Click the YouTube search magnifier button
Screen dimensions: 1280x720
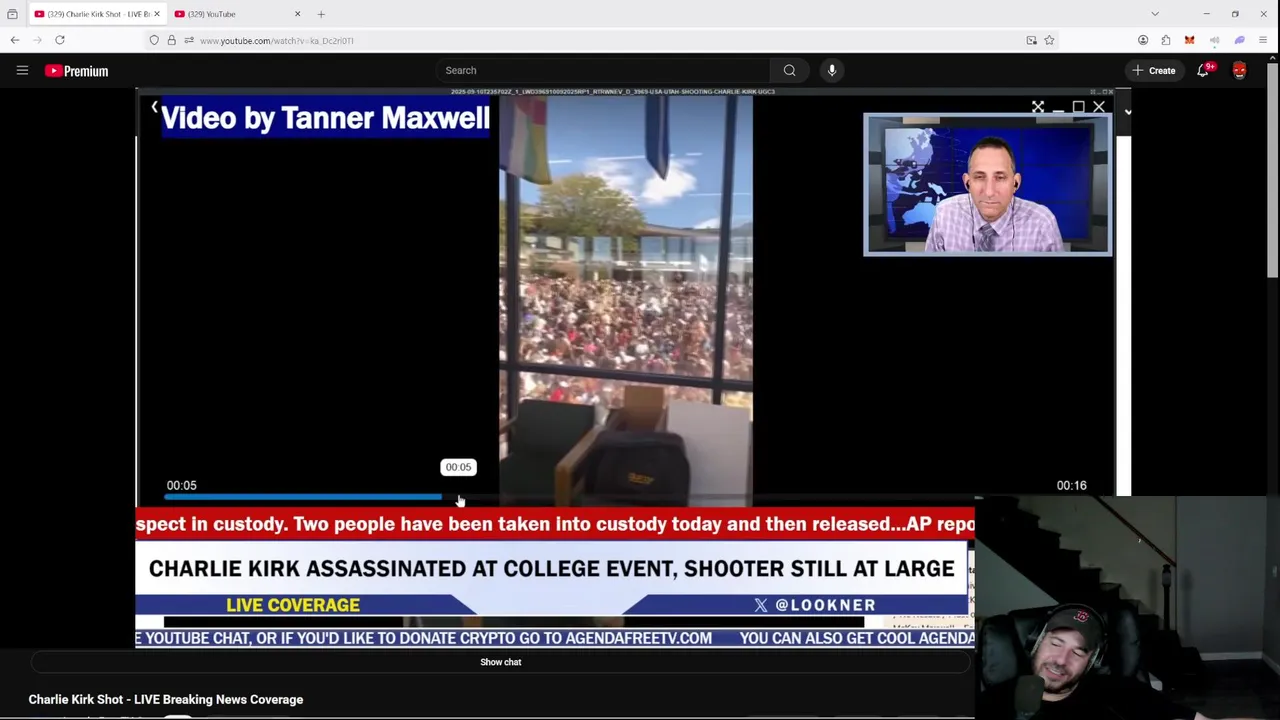(789, 70)
